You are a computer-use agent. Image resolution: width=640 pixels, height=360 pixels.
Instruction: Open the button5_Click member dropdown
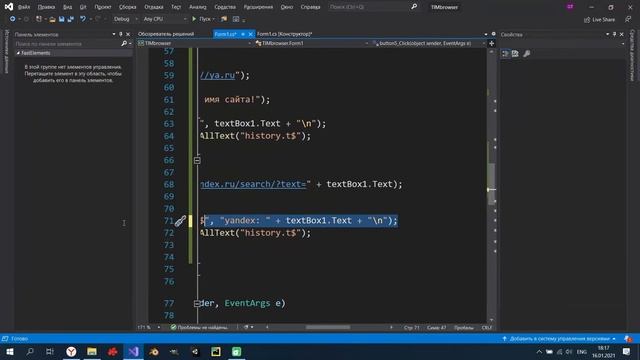(429, 43)
